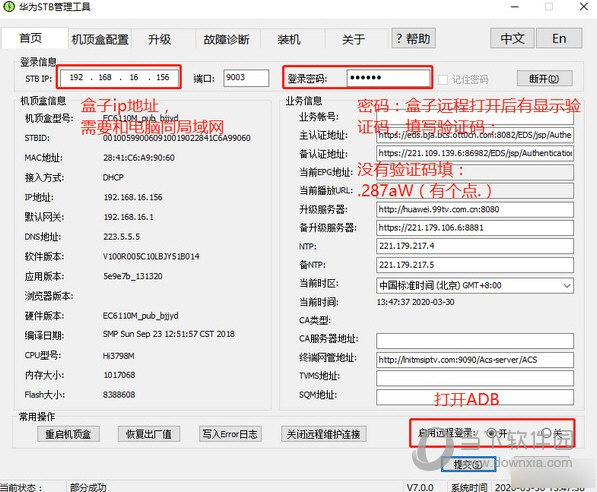
Task: Open the 升级 tab
Action: (160, 39)
